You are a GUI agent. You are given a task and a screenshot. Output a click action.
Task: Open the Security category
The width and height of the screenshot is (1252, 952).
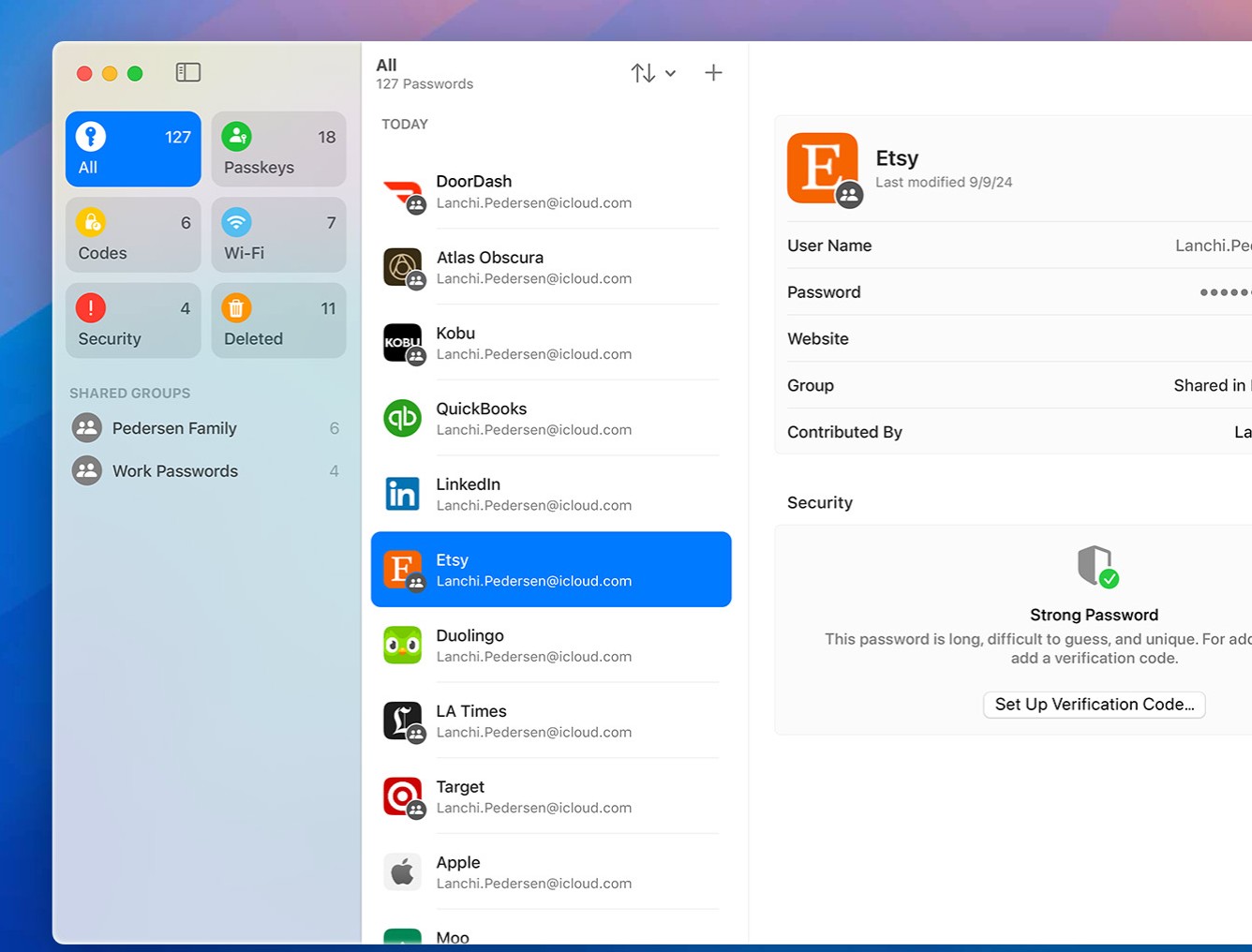(133, 320)
